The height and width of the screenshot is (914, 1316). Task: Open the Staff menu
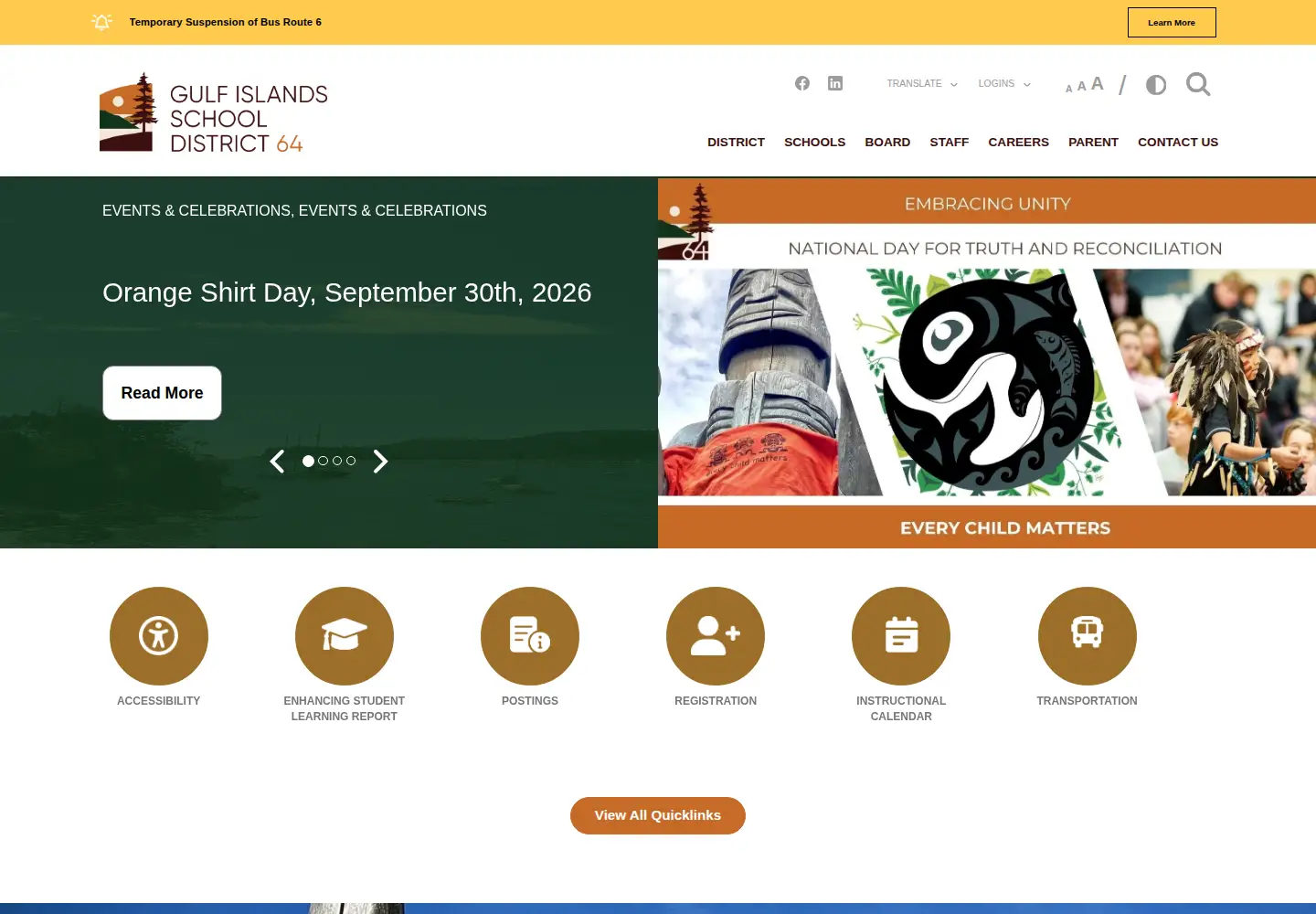950,142
